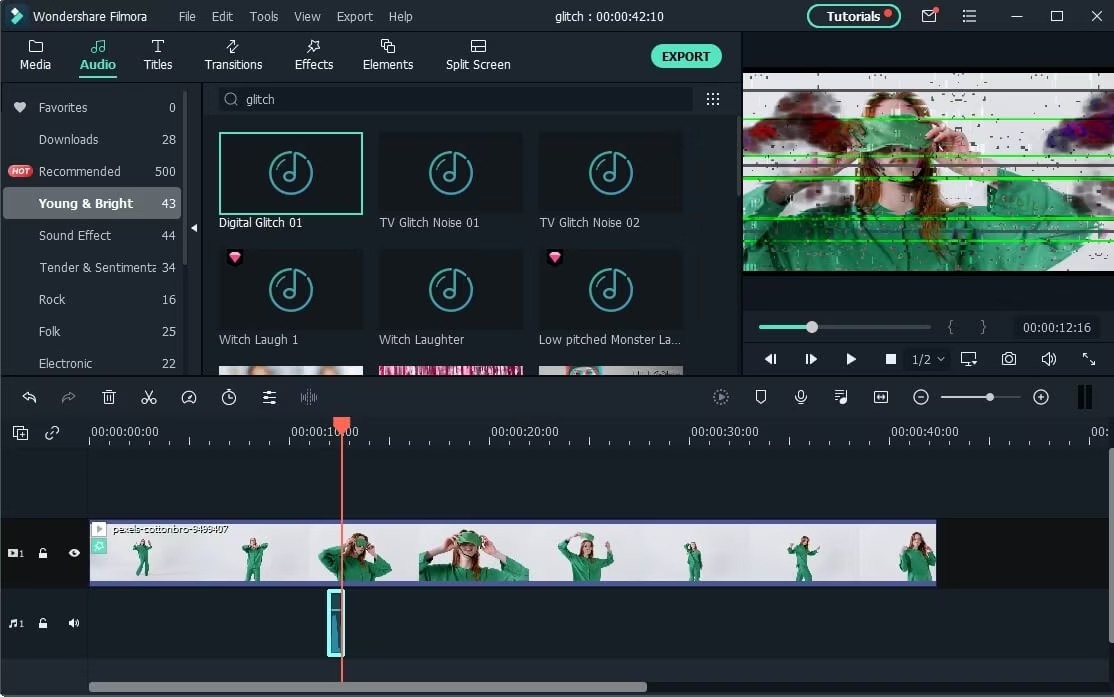Toggle lock on video track 1
Image resolution: width=1114 pixels, height=697 pixels.
pyautogui.click(x=43, y=553)
